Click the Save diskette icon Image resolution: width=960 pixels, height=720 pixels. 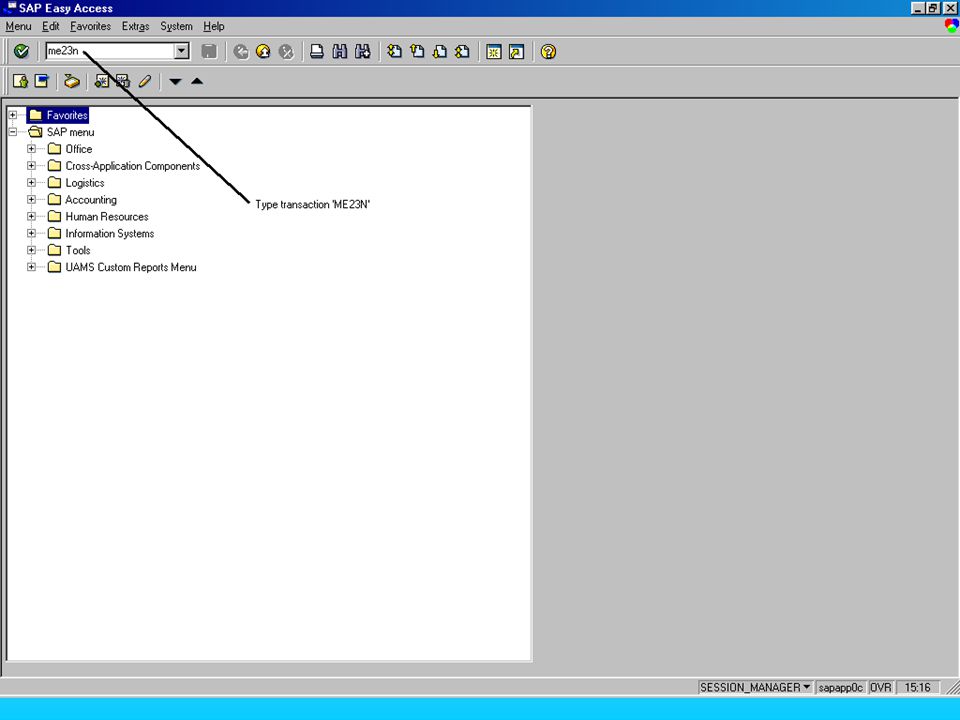209,51
